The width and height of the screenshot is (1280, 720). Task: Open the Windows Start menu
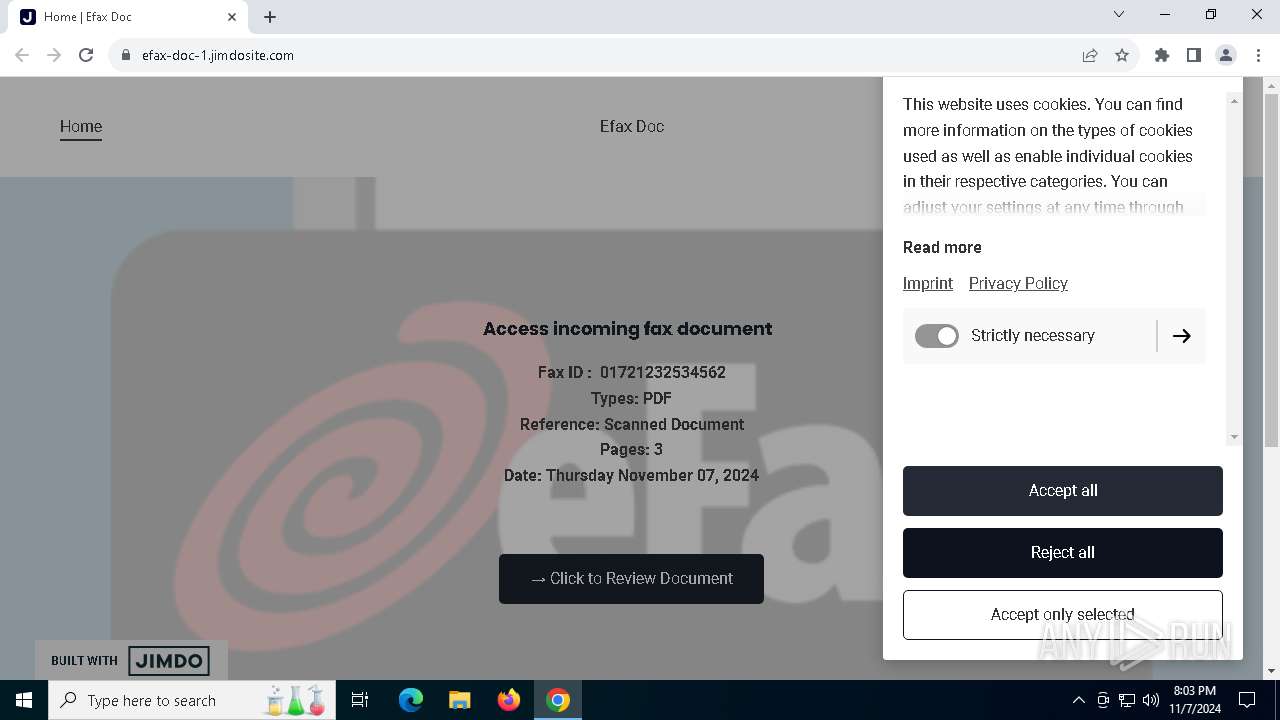pos(24,700)
